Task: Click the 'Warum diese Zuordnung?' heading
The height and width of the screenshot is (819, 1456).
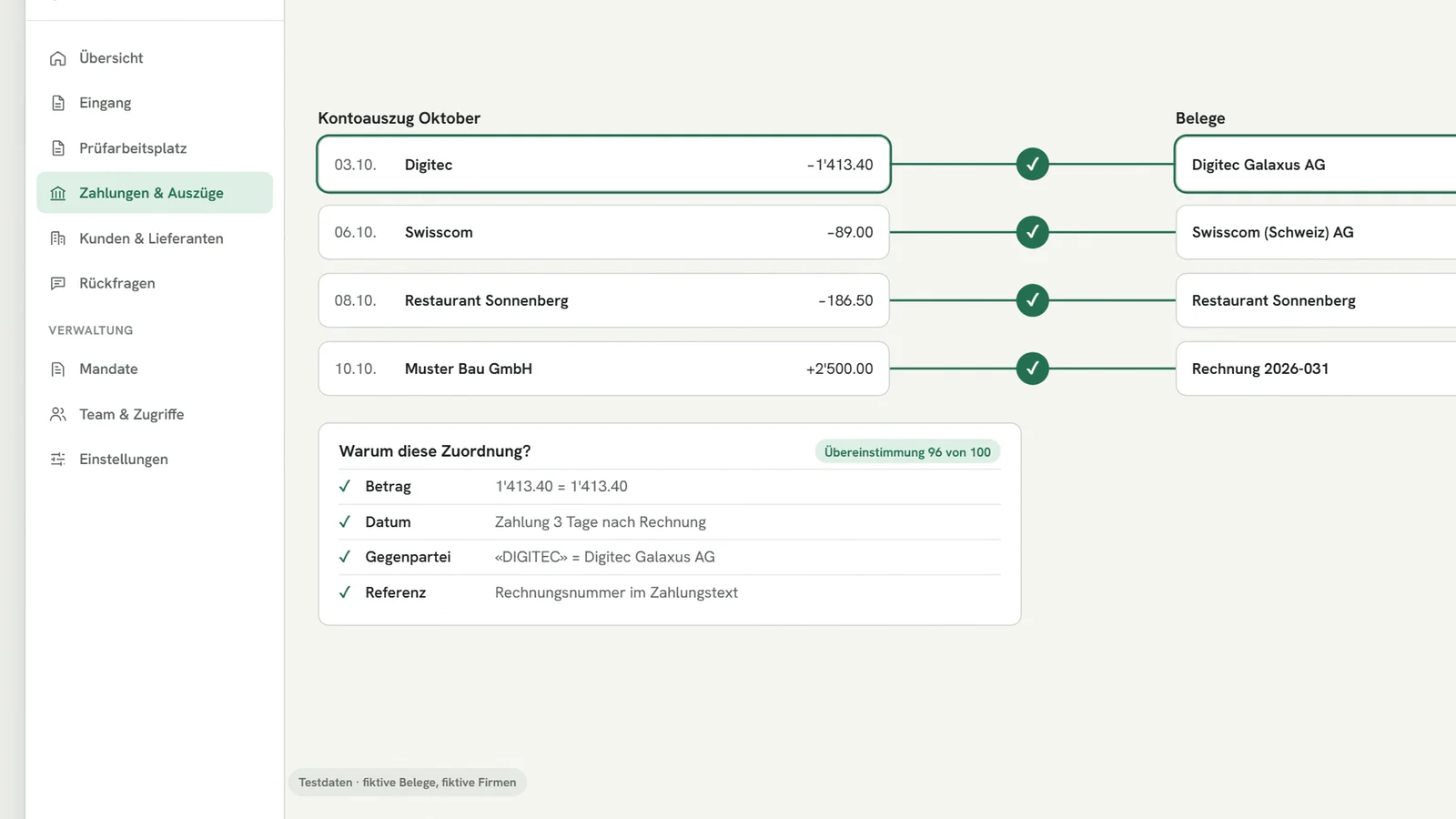Action: 435,451
